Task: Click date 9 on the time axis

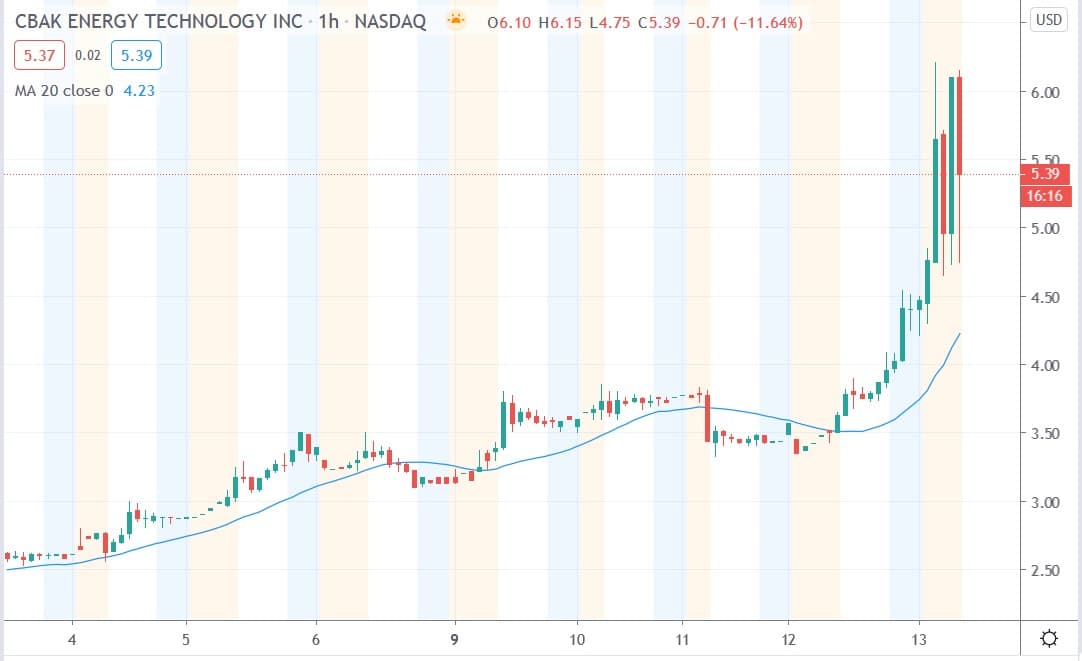Action: (x=454, y=639)
